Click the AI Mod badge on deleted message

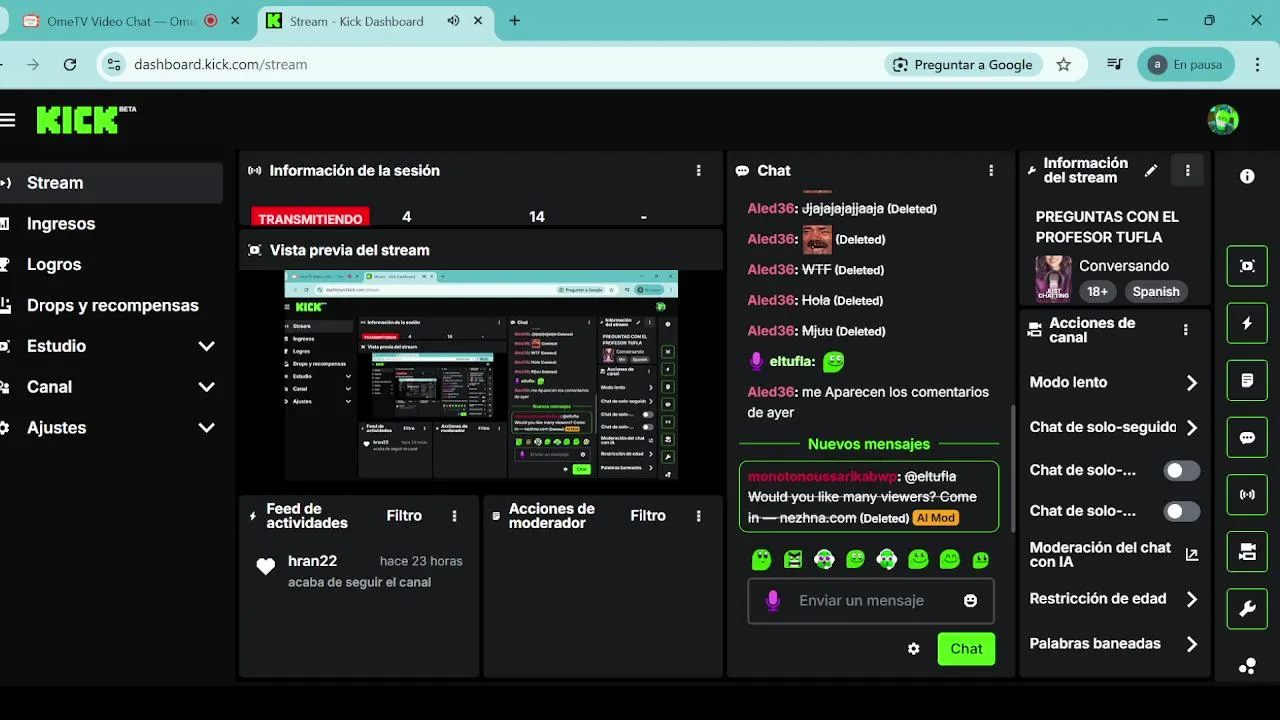pos(936,518)
